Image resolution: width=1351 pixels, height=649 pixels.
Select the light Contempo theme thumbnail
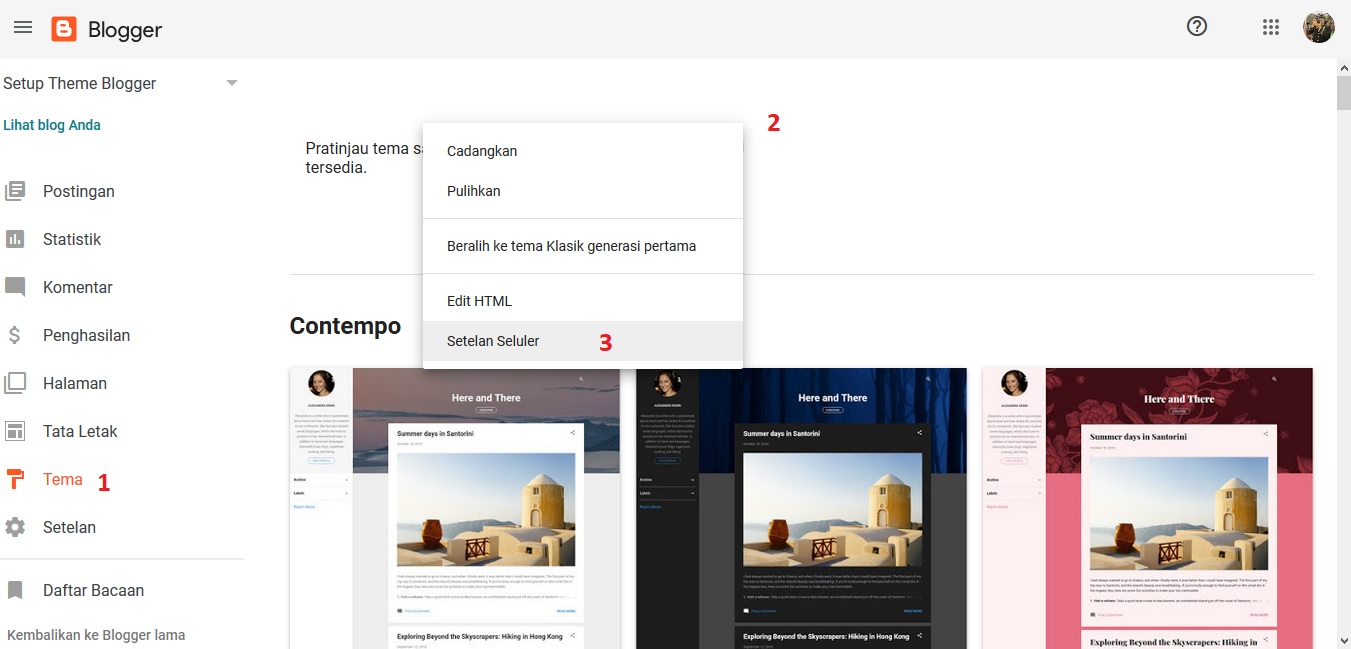[455, 508]
